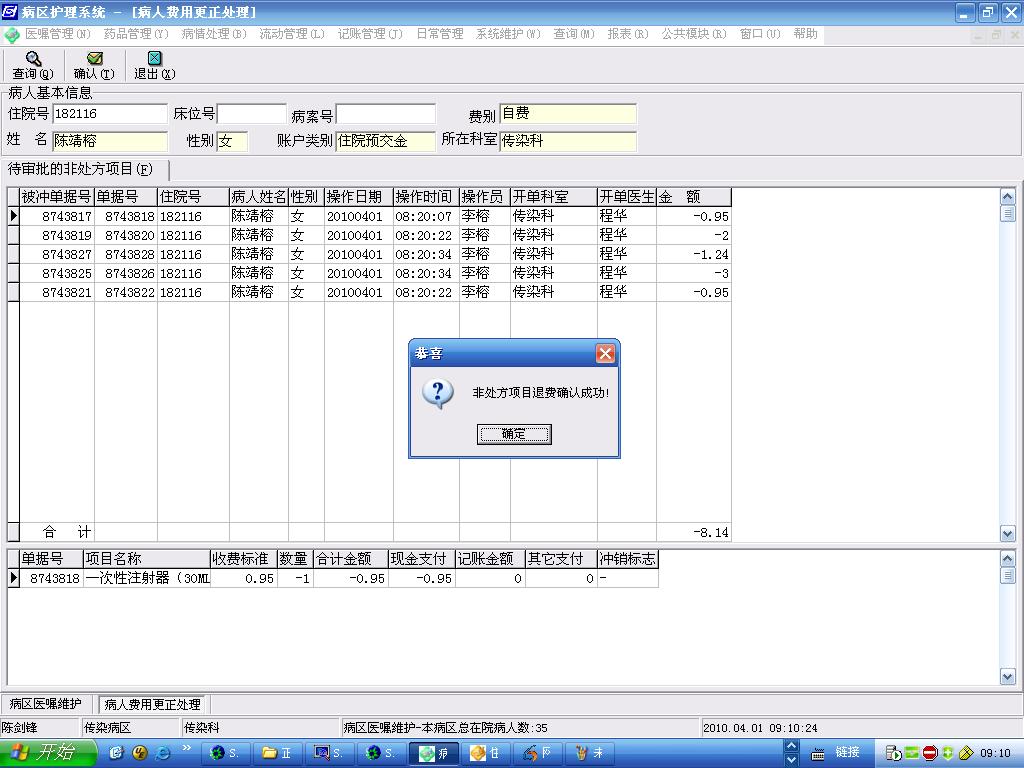
Task: Click the 费别 field showing 自费
Action: click(x=568, y=114)
